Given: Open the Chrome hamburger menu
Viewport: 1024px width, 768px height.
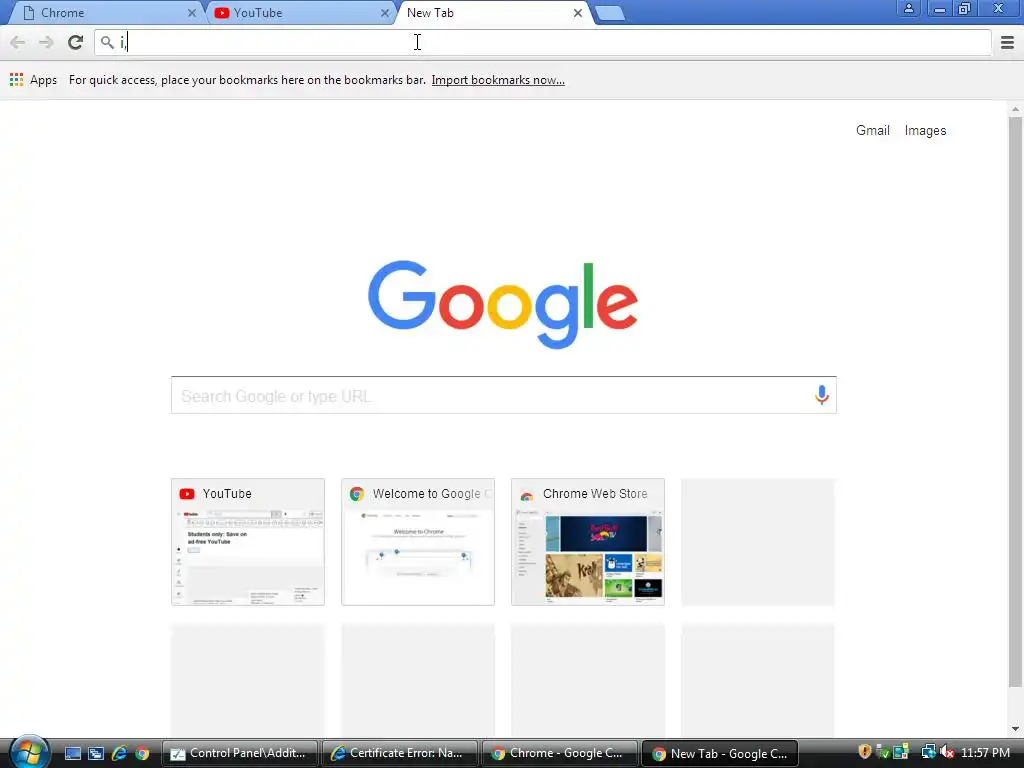Looking at the screenshot, I should pyautogui.click(x=1007, y=42).
